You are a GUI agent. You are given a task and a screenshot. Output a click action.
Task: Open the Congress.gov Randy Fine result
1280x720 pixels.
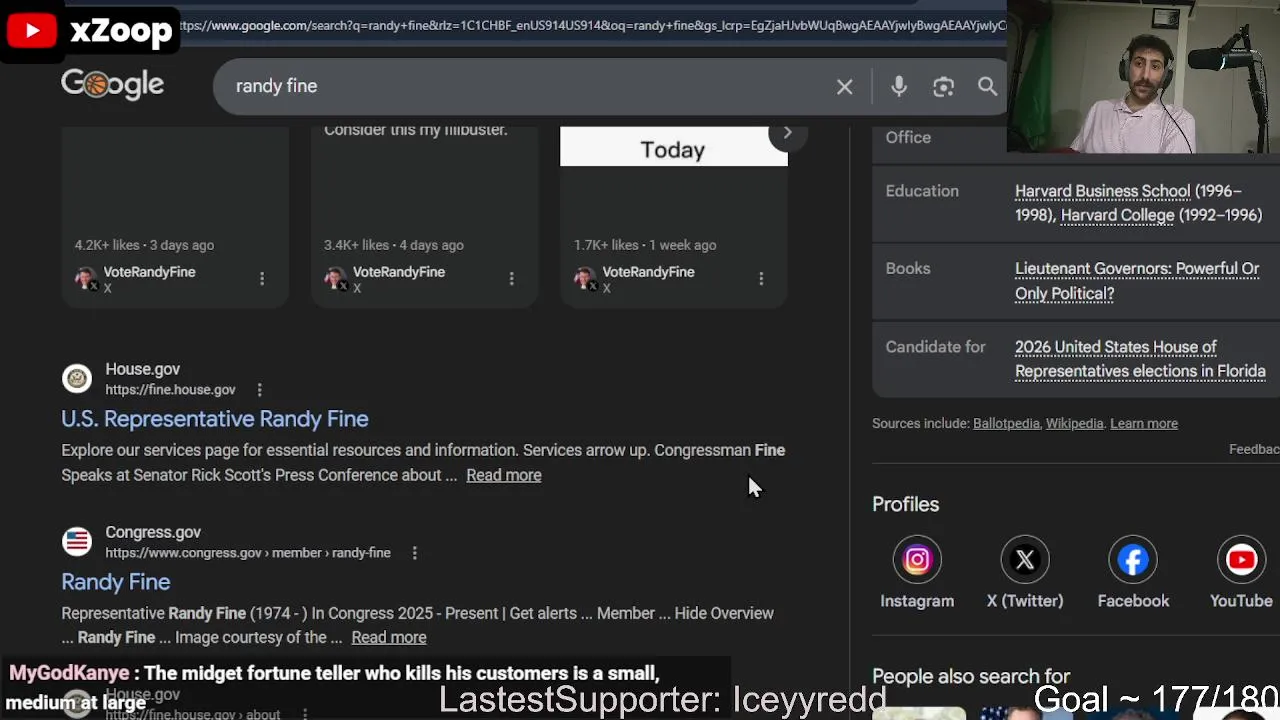(x=116, y=582)
